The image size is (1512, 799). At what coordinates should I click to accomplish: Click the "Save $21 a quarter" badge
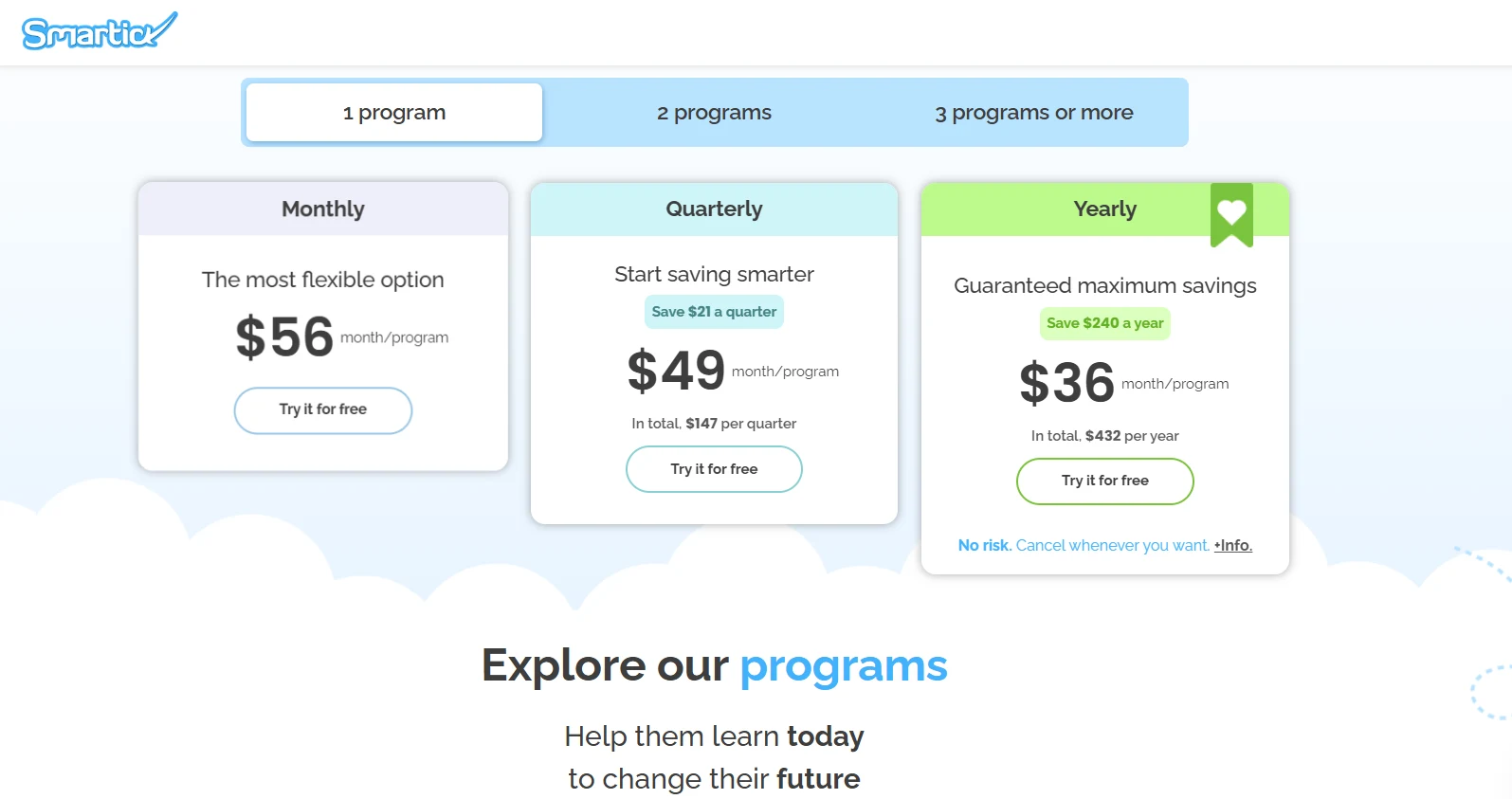714,312
